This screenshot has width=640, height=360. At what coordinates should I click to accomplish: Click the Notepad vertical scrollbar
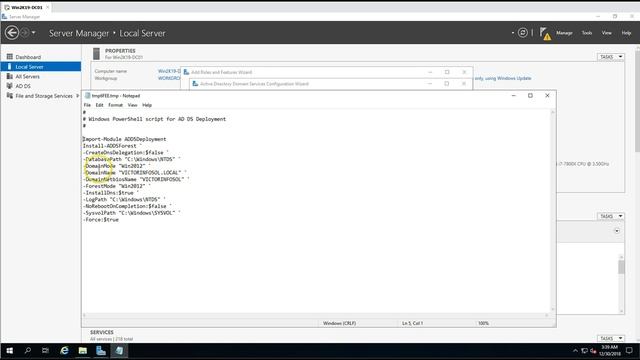553,211
